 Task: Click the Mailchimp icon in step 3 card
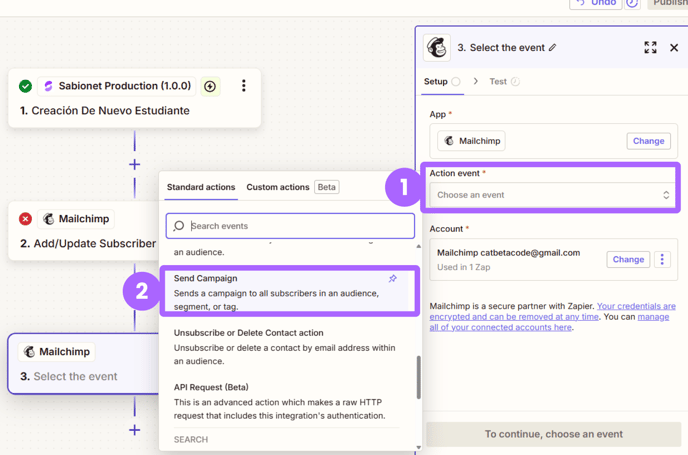[x=29, y=351]
